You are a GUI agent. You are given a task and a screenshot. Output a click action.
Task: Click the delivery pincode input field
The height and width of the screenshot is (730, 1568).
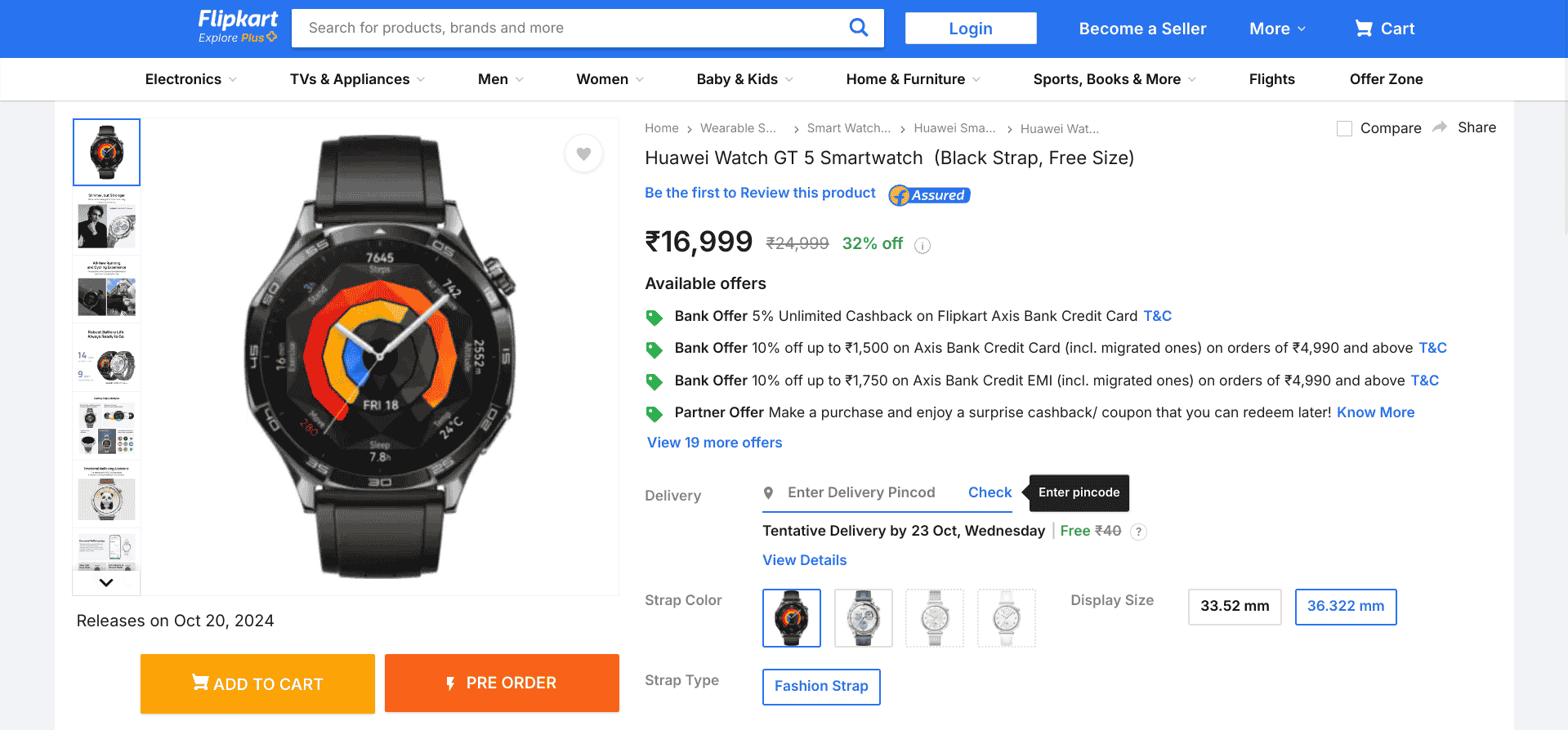(x=861, y=492)
